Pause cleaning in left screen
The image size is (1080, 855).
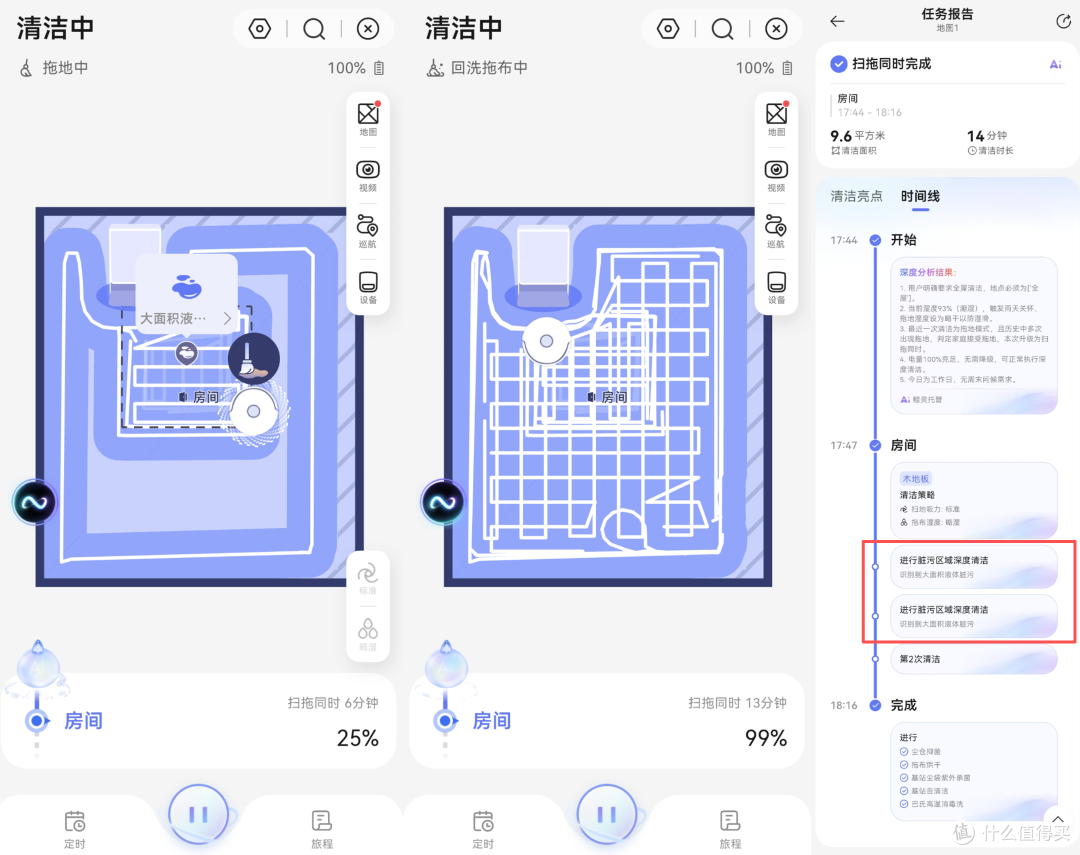tap(198, 814)
